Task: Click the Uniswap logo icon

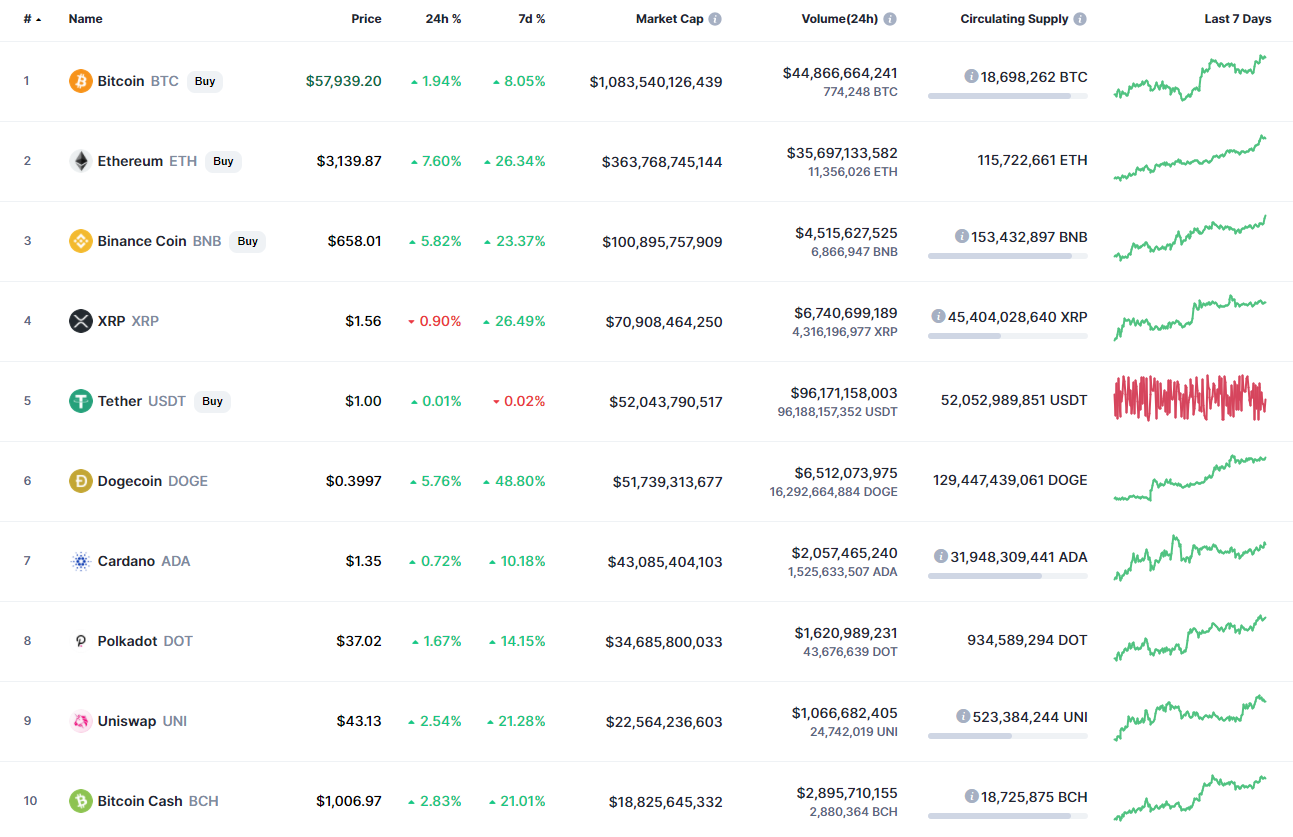Action: (81, 721)
